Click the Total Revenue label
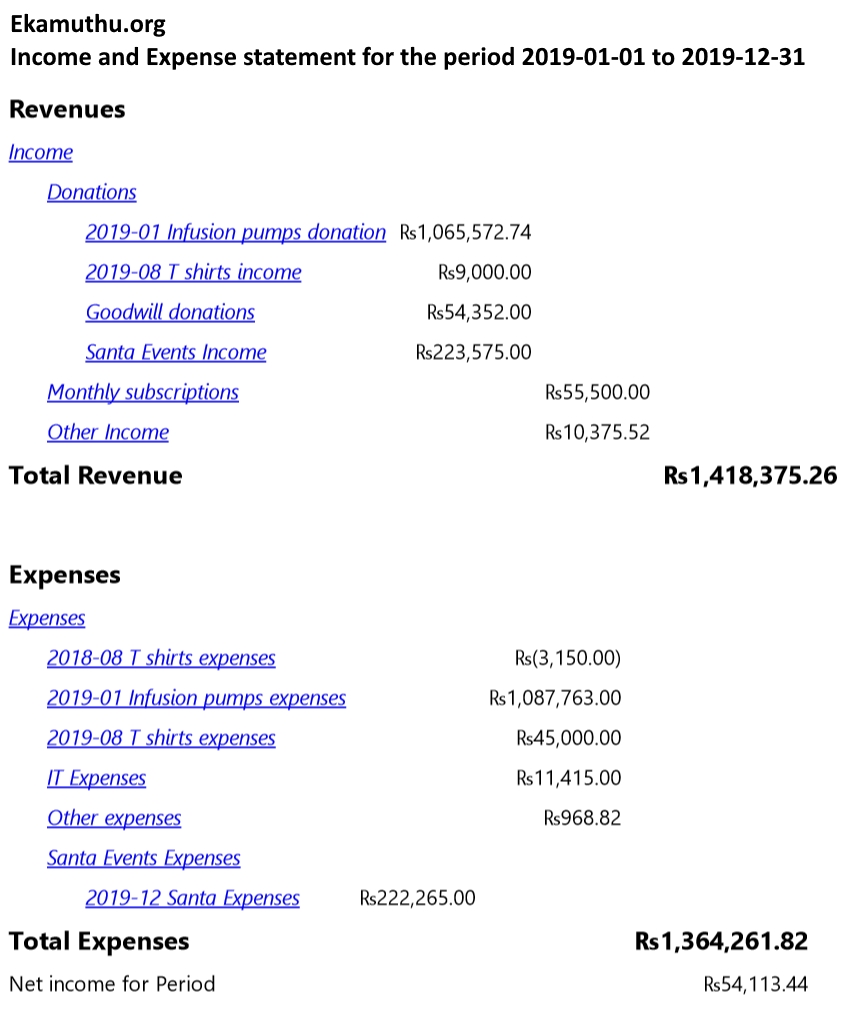Image resolution: width=843 pixels, height=1019 pixels. point(96,476)
